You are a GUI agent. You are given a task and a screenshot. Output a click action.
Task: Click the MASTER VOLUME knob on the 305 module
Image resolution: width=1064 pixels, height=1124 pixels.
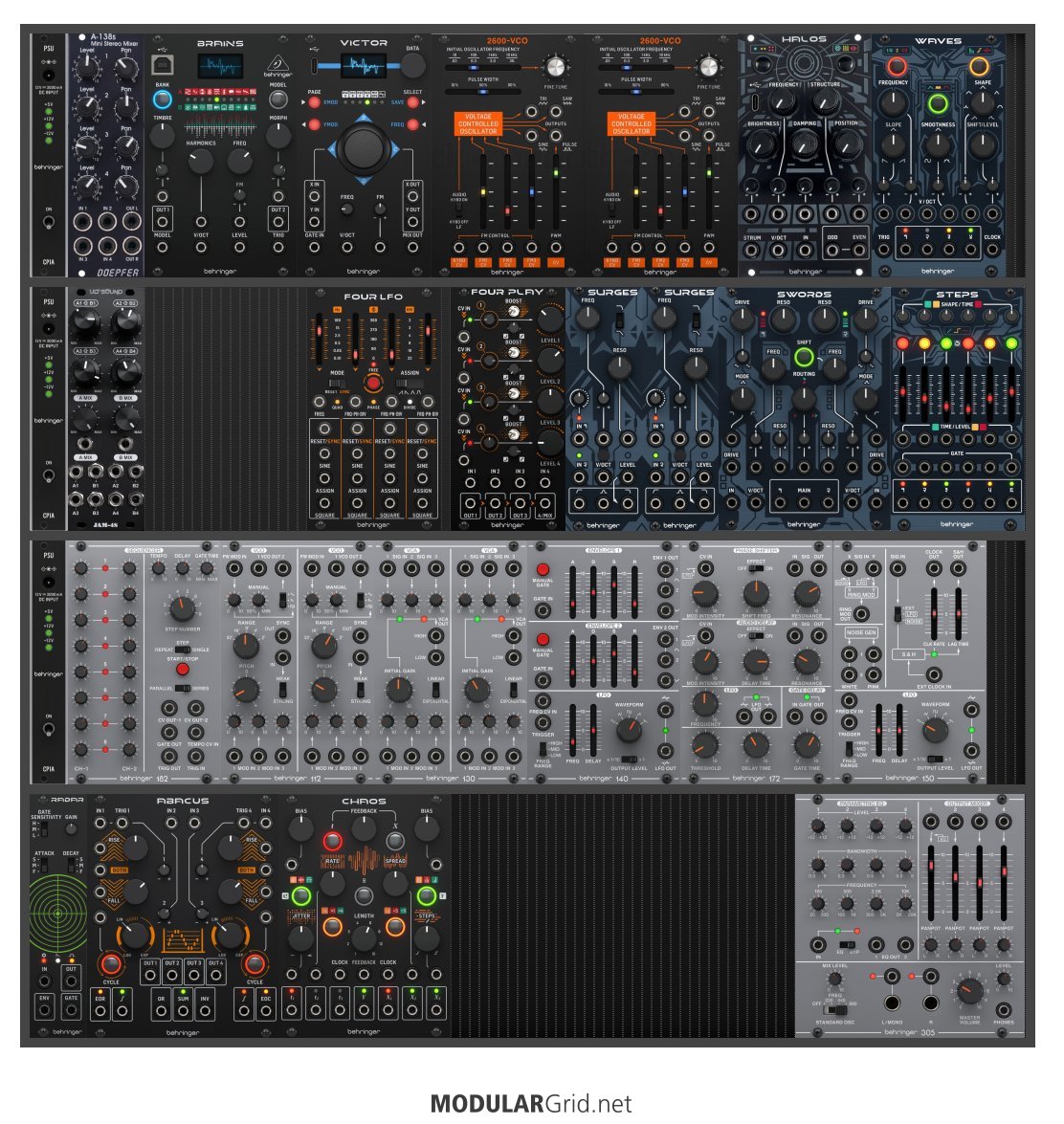[x=969, y=991]
